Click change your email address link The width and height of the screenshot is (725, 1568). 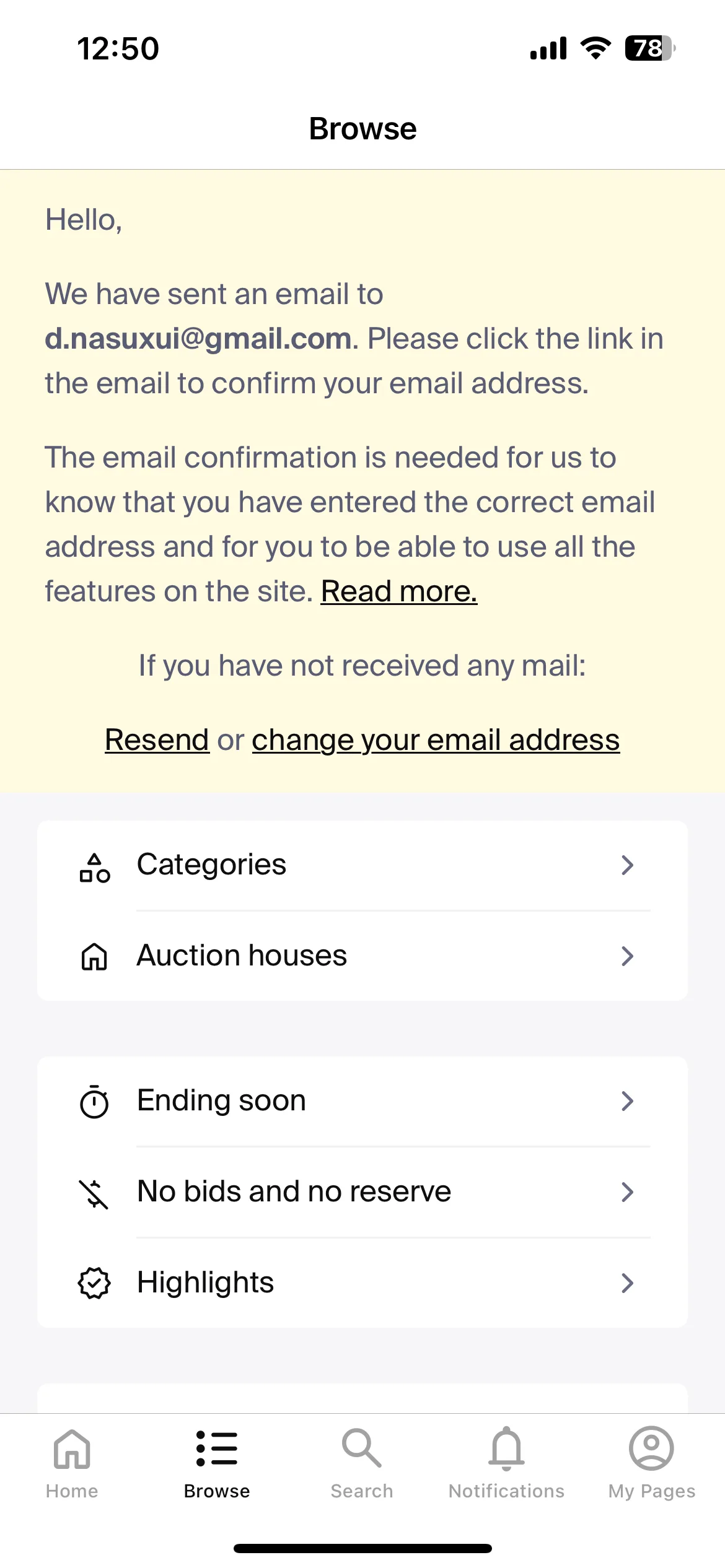click(436, 740)
